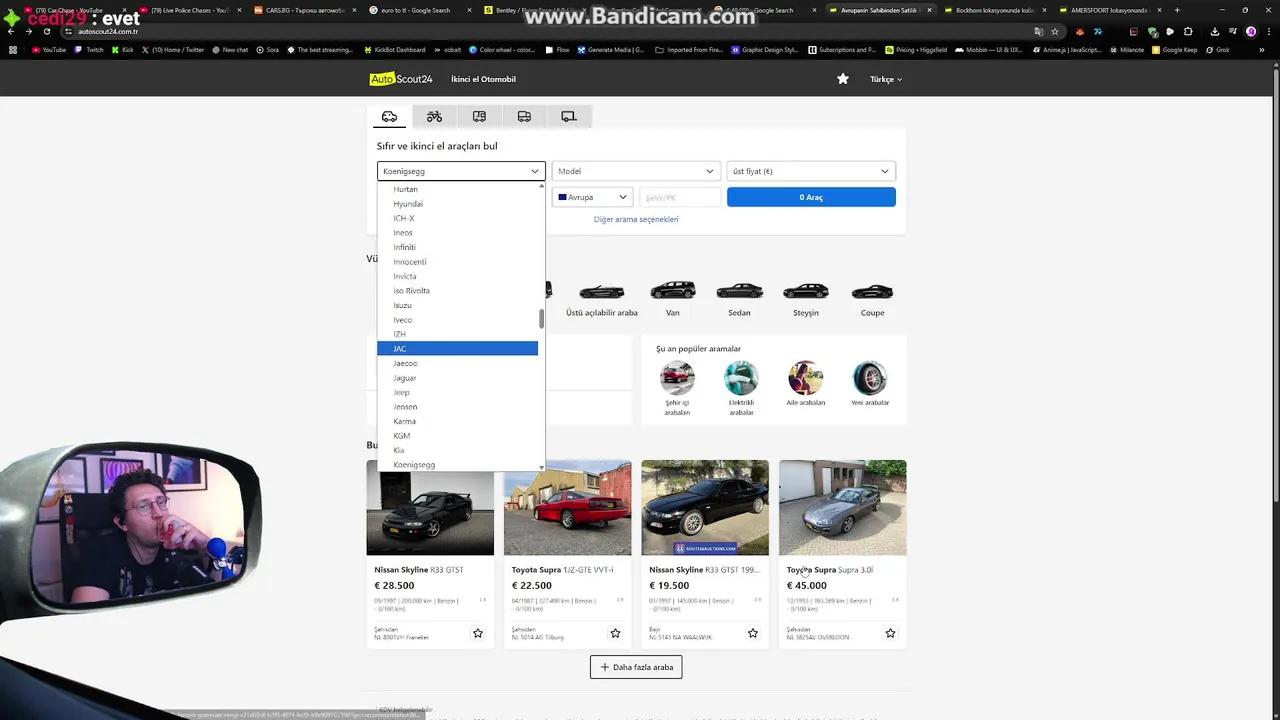Viewport: 1280px width, 720px height.
Task: Open Nissan Skyline R33 GTST photo
Action: point(430,507)
